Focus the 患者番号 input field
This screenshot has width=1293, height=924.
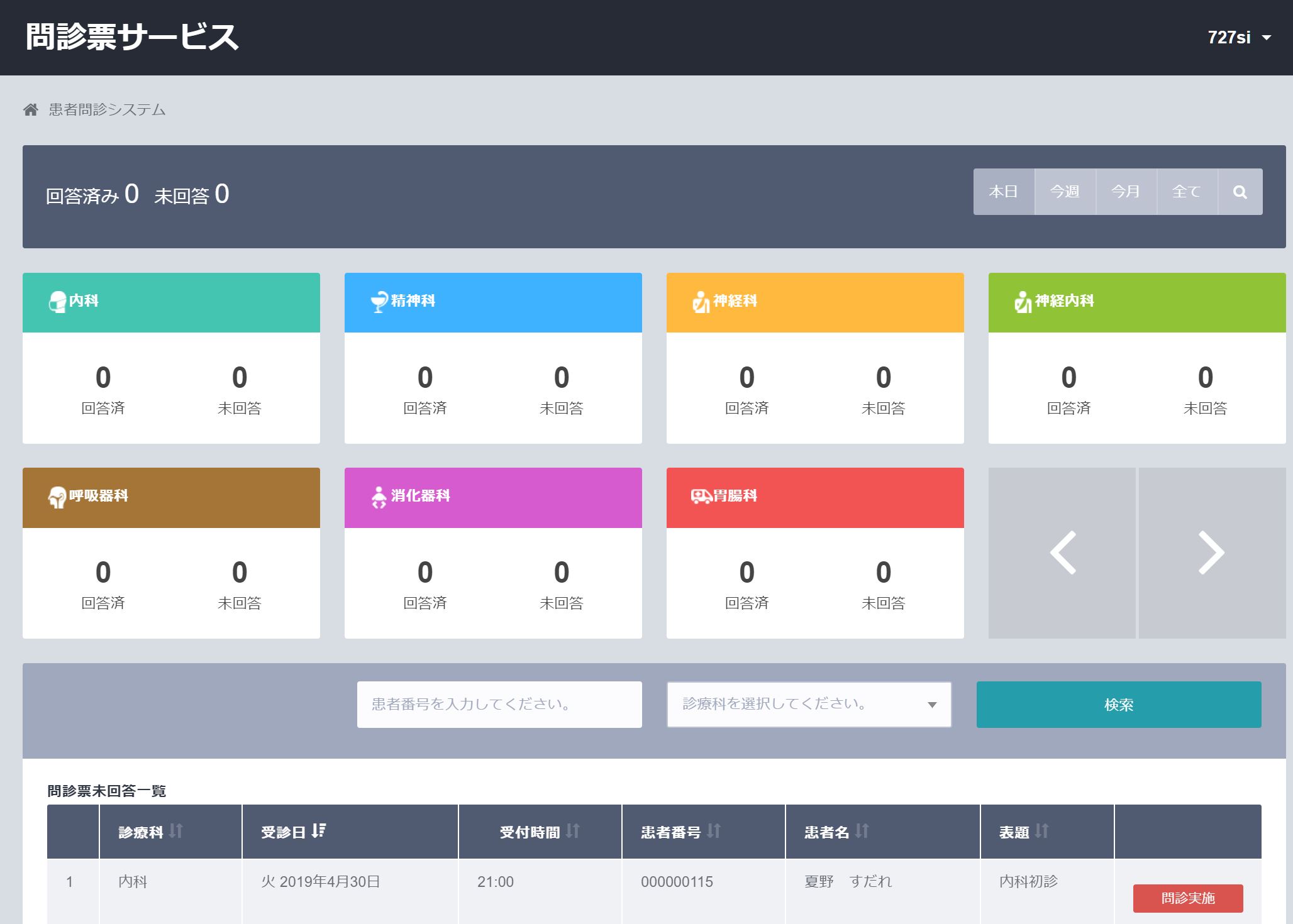coord(499,705)
